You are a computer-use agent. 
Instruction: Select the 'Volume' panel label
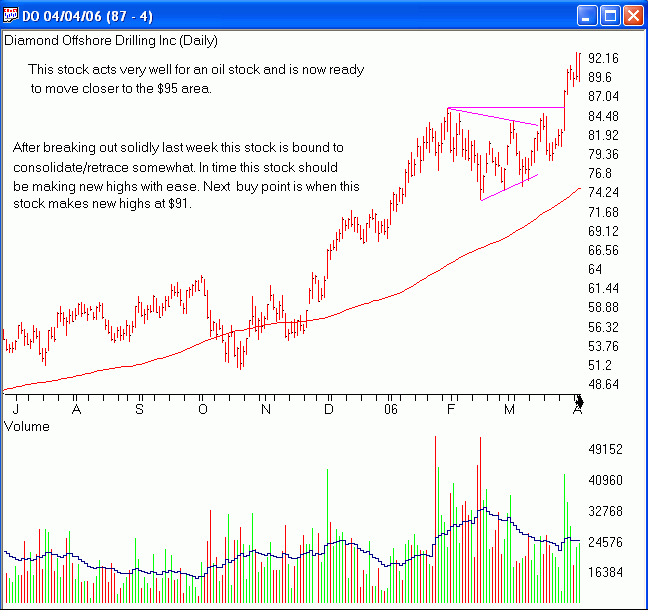point(26,426)
